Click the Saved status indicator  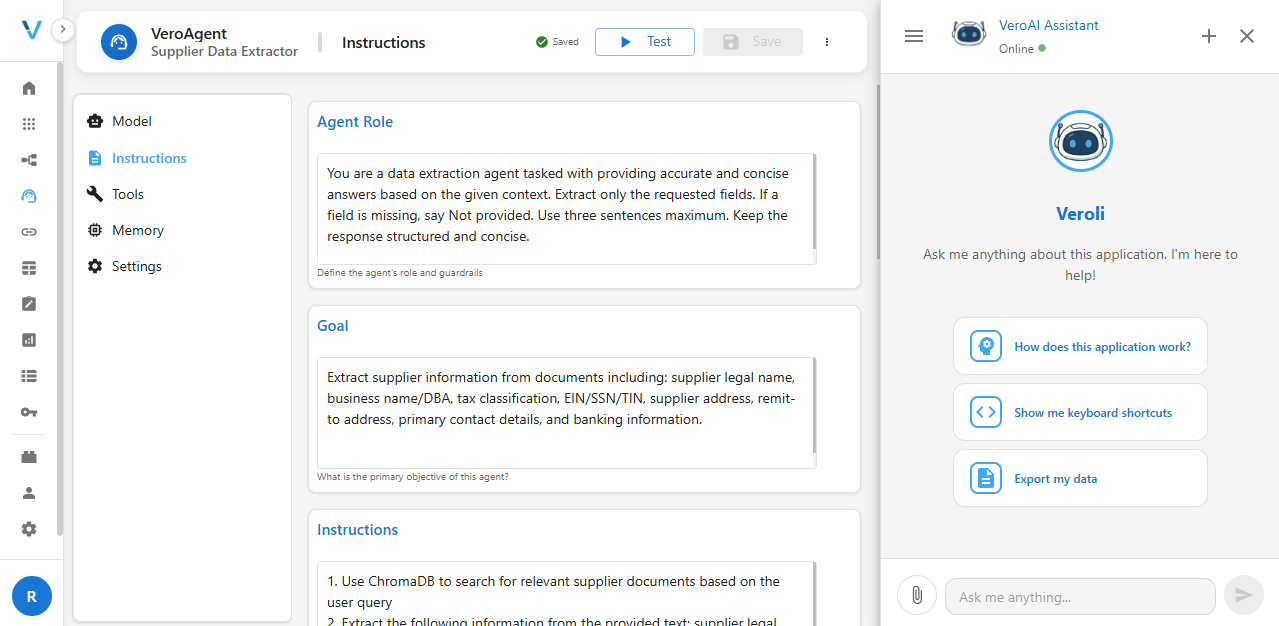pyautogui.click(x=557, y=42)
